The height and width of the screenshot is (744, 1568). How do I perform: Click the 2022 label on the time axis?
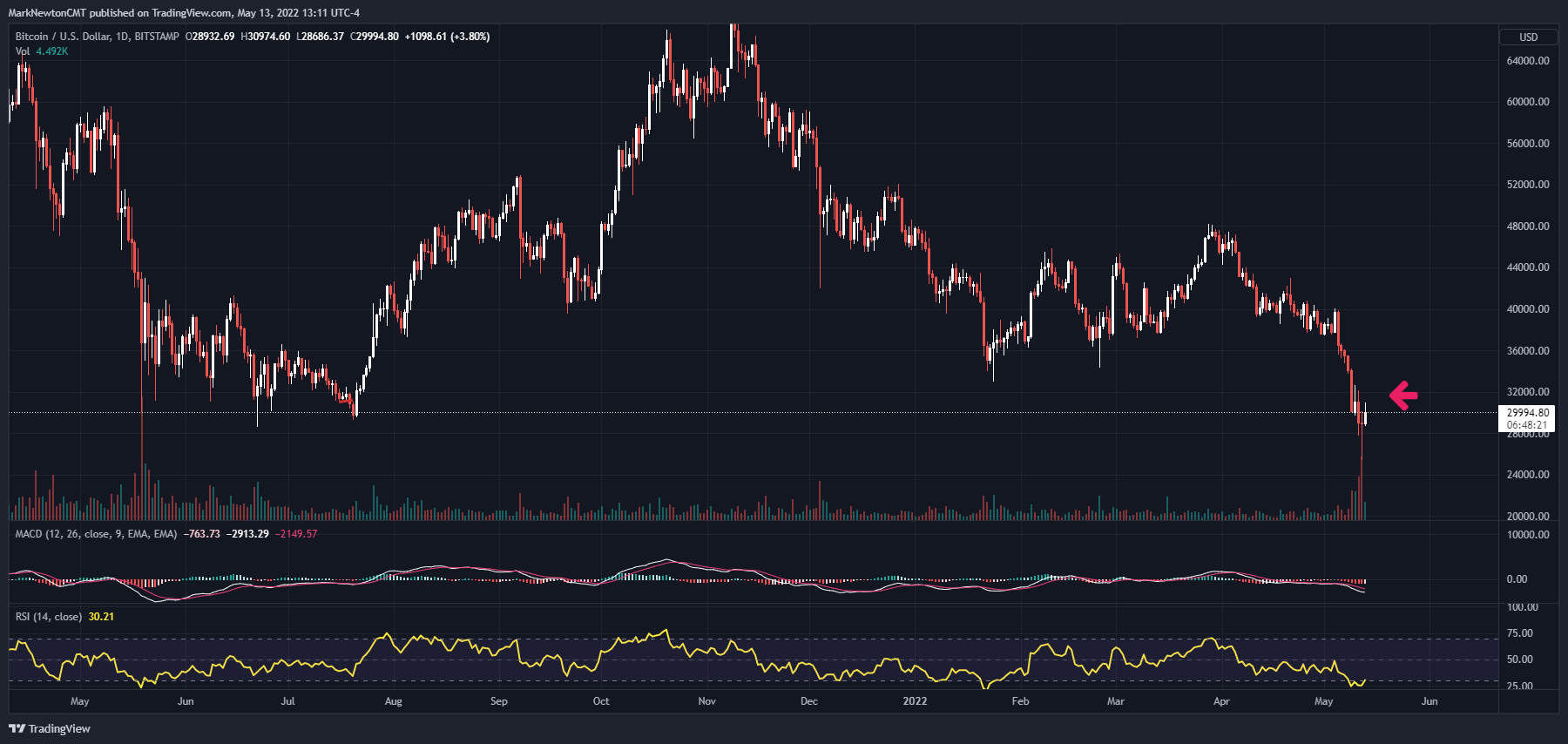(915, 701)
